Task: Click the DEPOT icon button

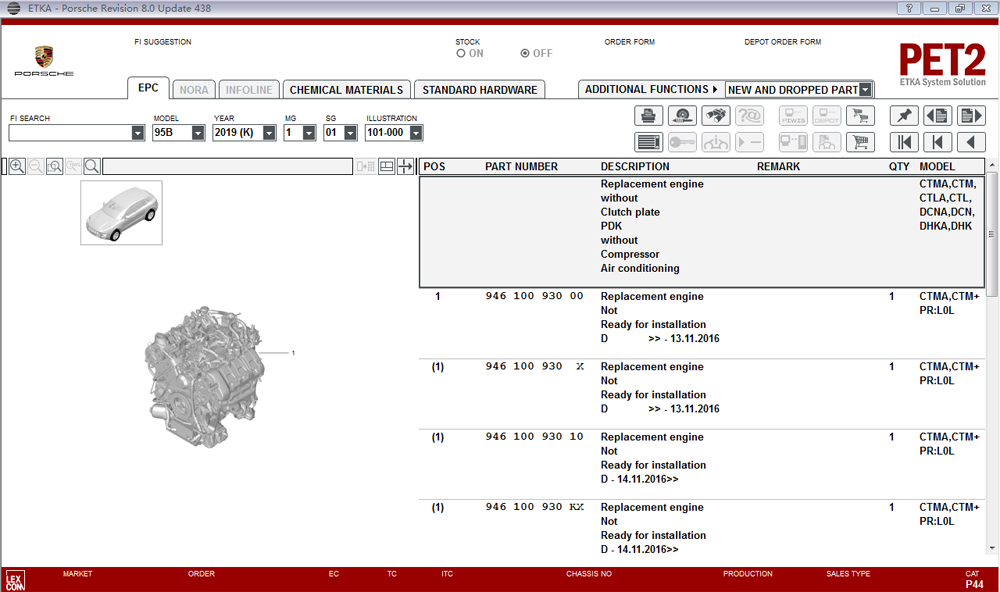Action: [827, 115]
